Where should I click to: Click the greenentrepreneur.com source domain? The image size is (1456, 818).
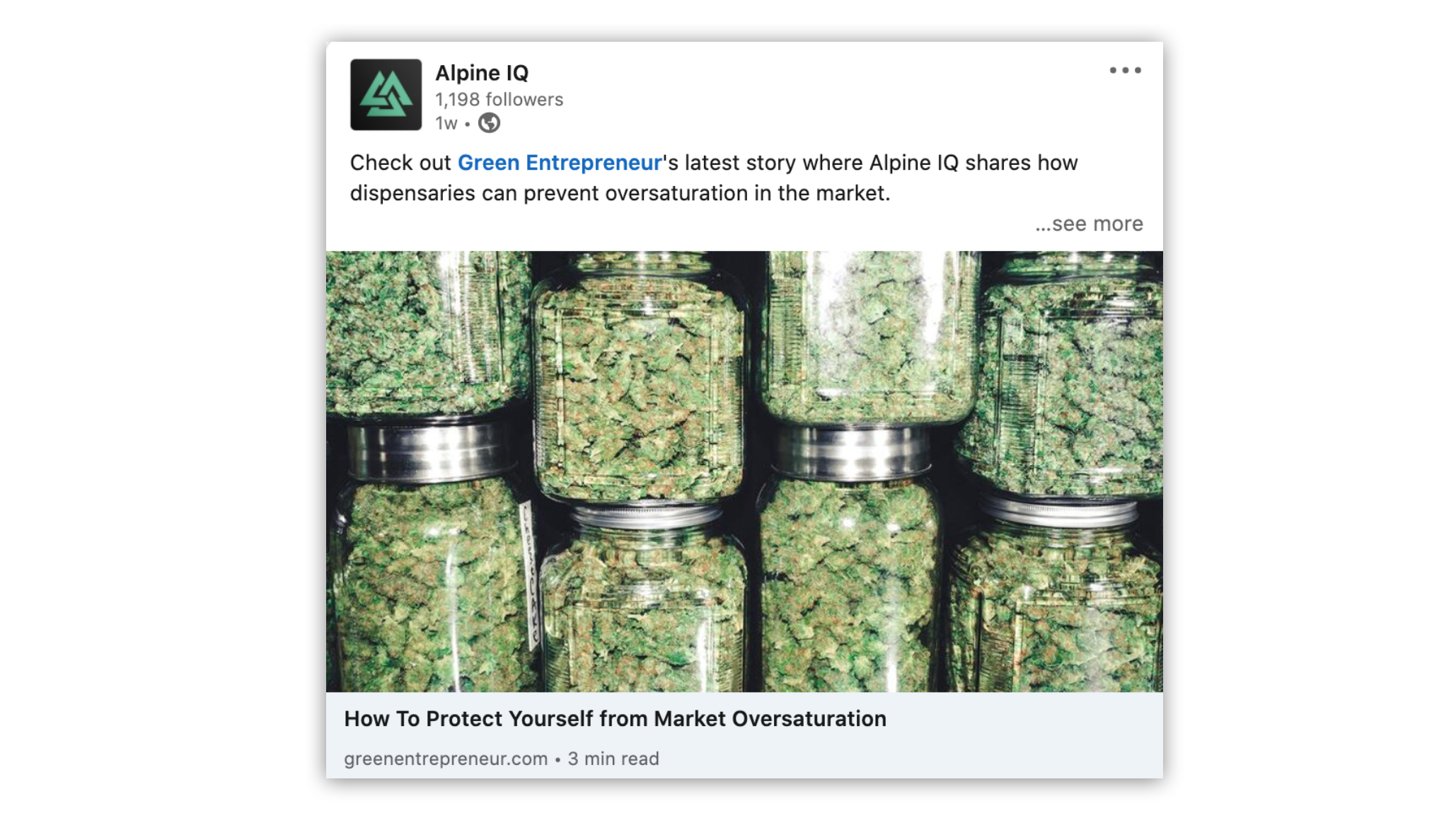(x=446, y=759)
